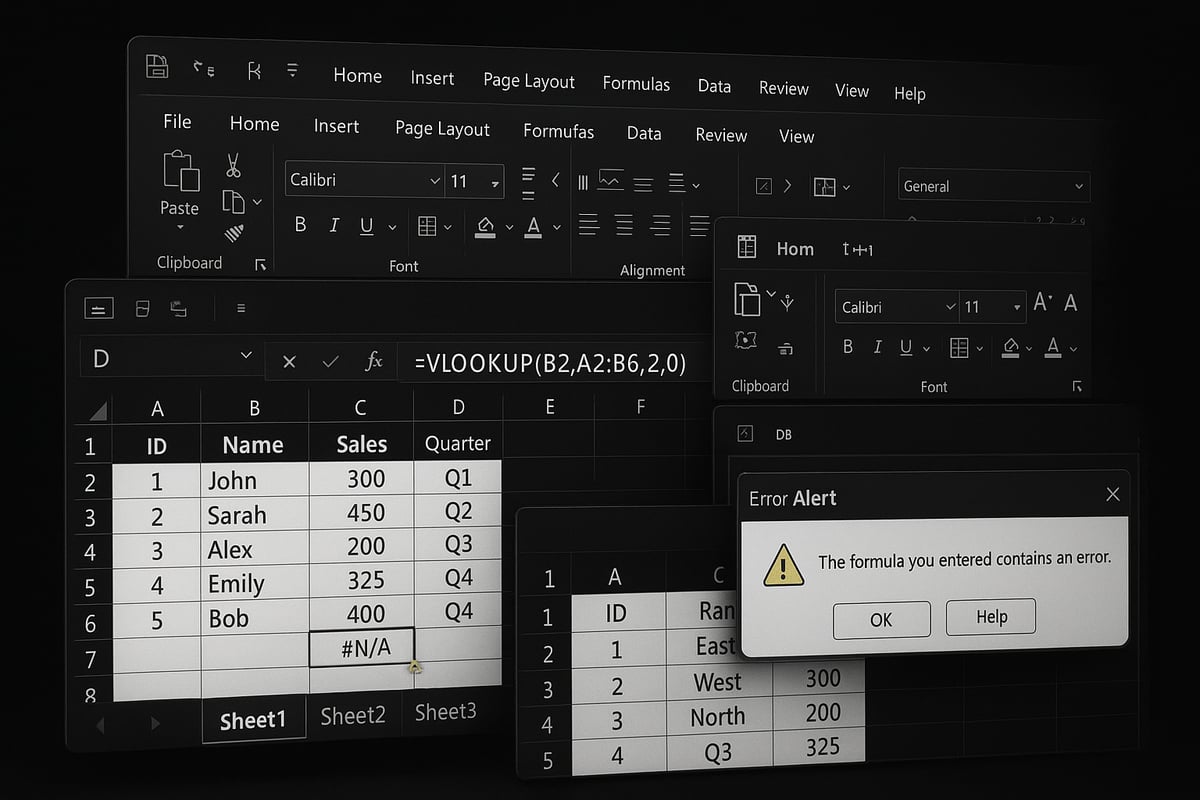Toggle italic formatting

click(x=334, y=225)
